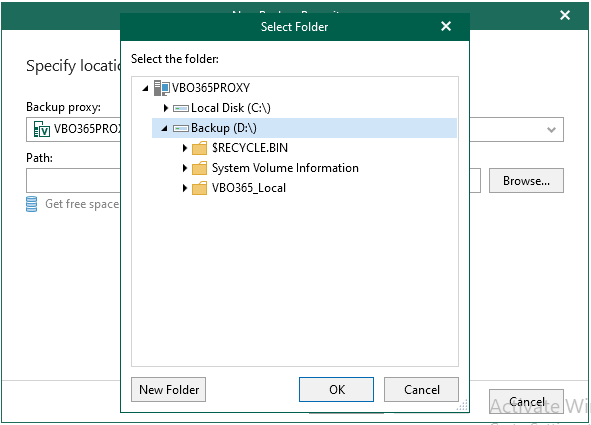Viewport: 591px width, 425px height.
Task: Expand the $RECYCLE.BIN folder
Action: tap(185, 148)
